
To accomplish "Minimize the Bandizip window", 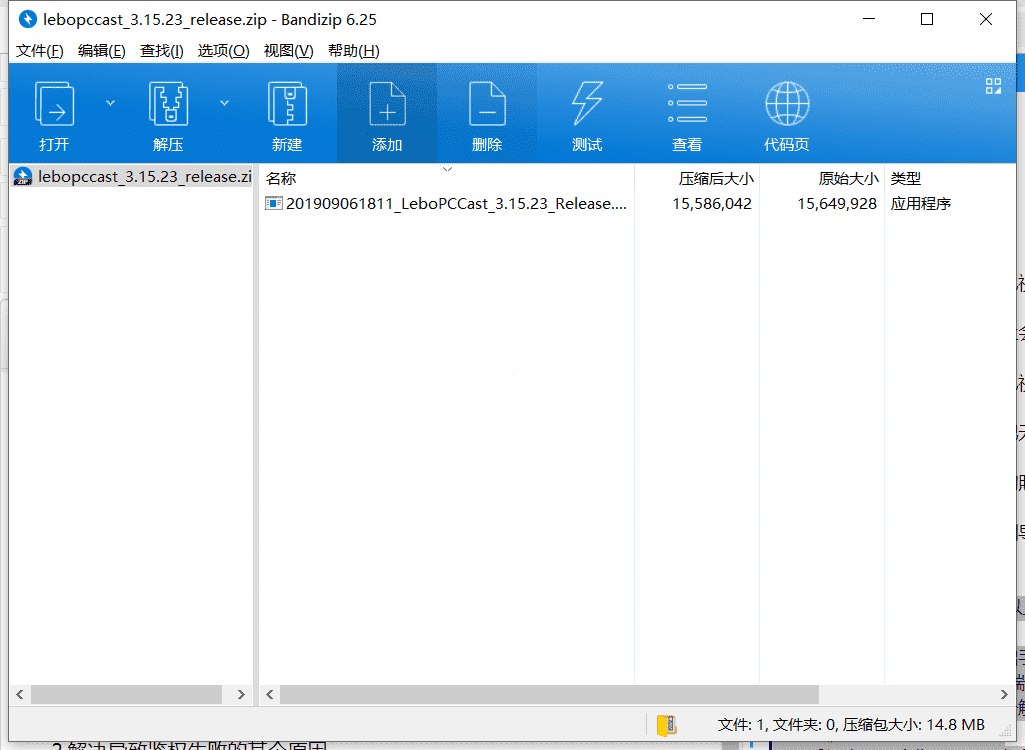I will point(869,19).
